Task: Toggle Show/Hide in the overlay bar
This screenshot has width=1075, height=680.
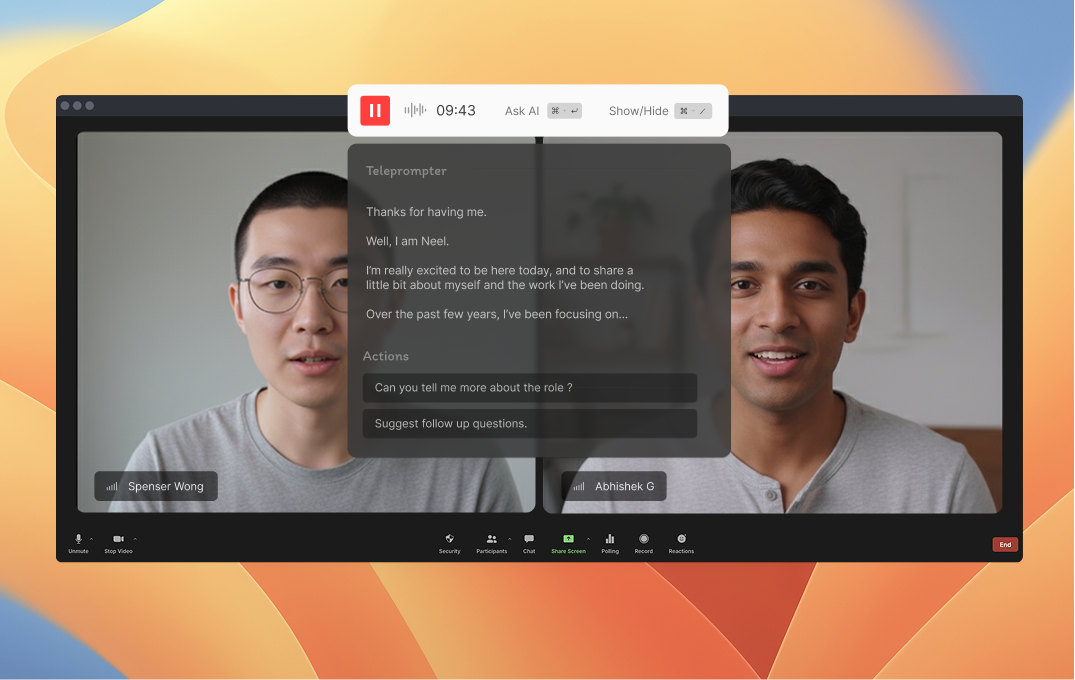Action: click(638, 111)
